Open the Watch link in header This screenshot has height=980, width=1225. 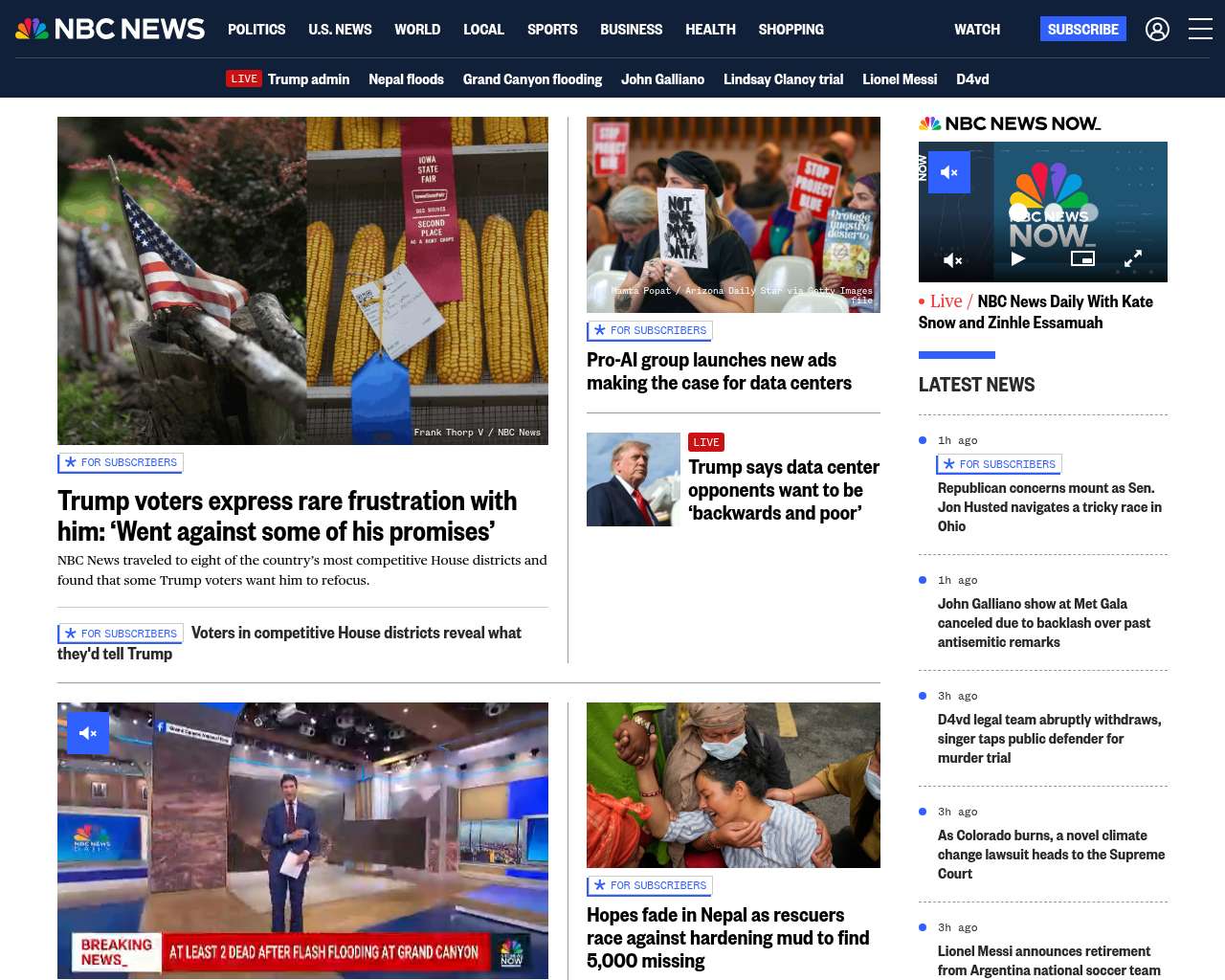click(x=977, y=30)
